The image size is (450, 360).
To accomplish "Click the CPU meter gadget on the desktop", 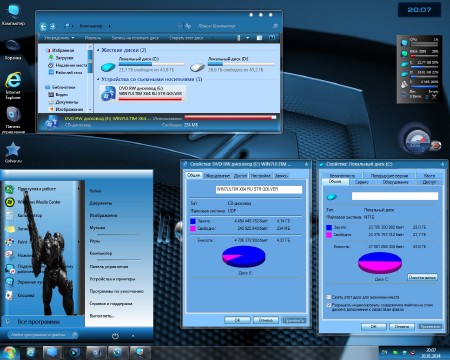I will [x=420, y=42].
